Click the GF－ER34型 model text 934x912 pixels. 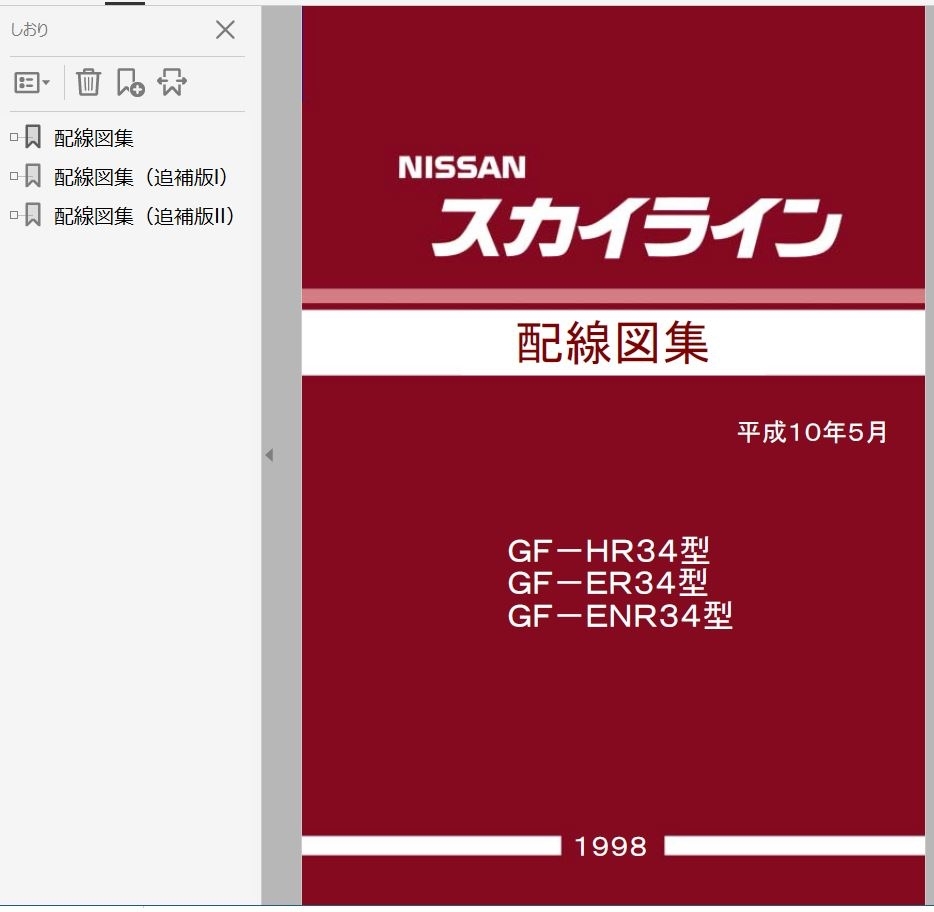pyautogui.click(x=608, y=583)
